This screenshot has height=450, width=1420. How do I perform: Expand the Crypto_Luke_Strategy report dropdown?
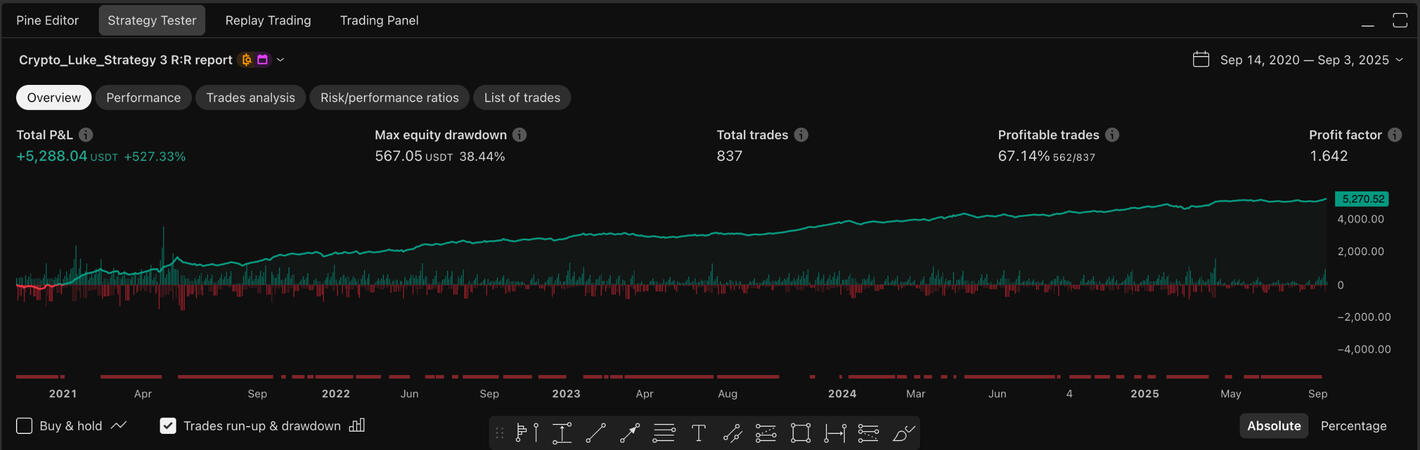[280, 60]
